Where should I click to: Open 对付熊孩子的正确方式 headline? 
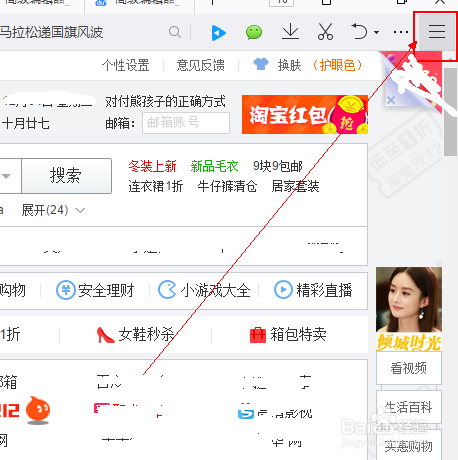tap(165, 101)
